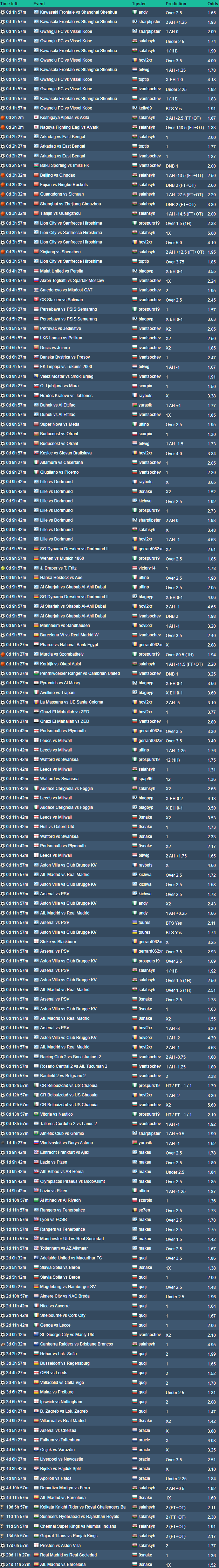
Task: Open Real Madrid vs Real Sociedad event
Action: 68,1555
